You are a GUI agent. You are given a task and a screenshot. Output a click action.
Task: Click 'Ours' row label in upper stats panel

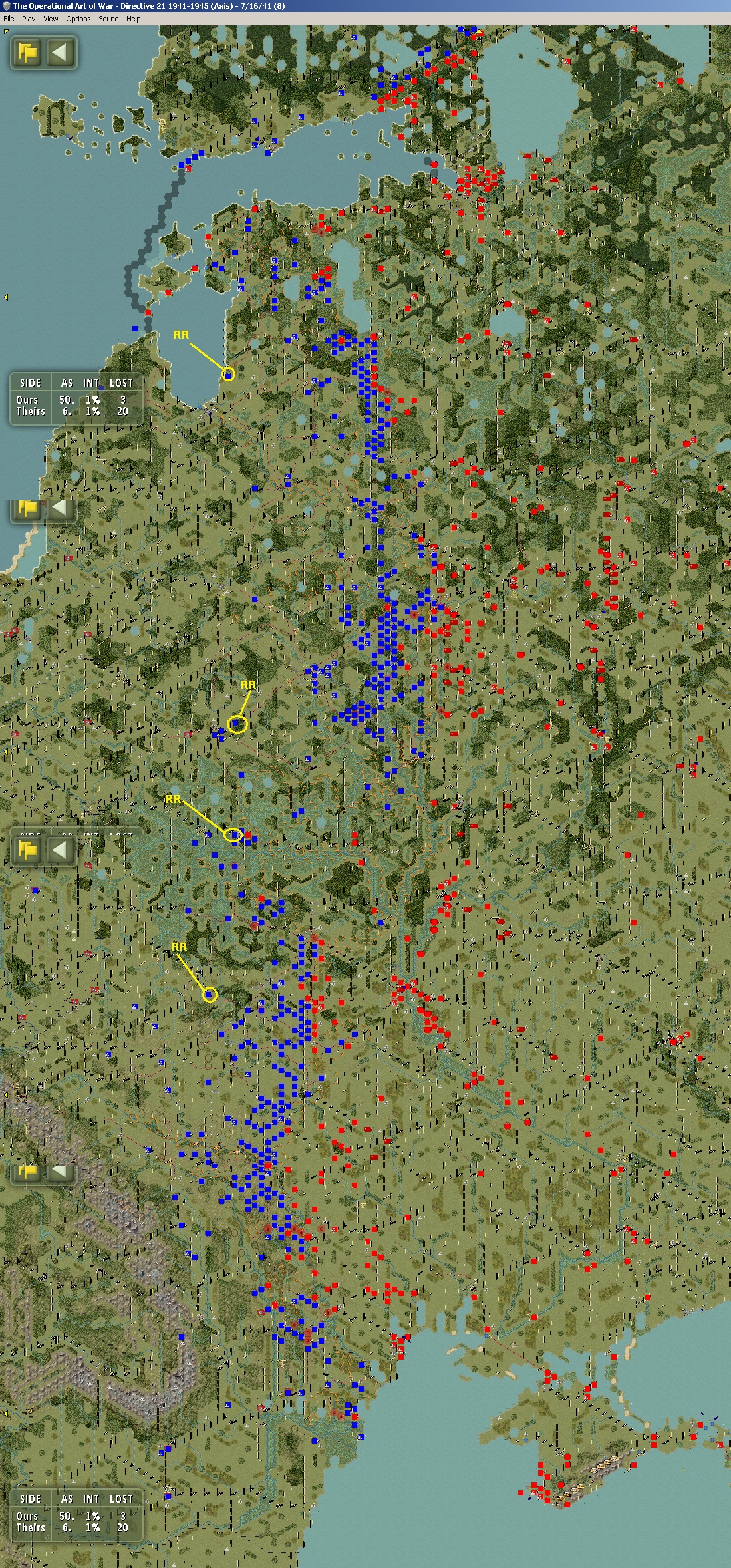coord(27,400)
